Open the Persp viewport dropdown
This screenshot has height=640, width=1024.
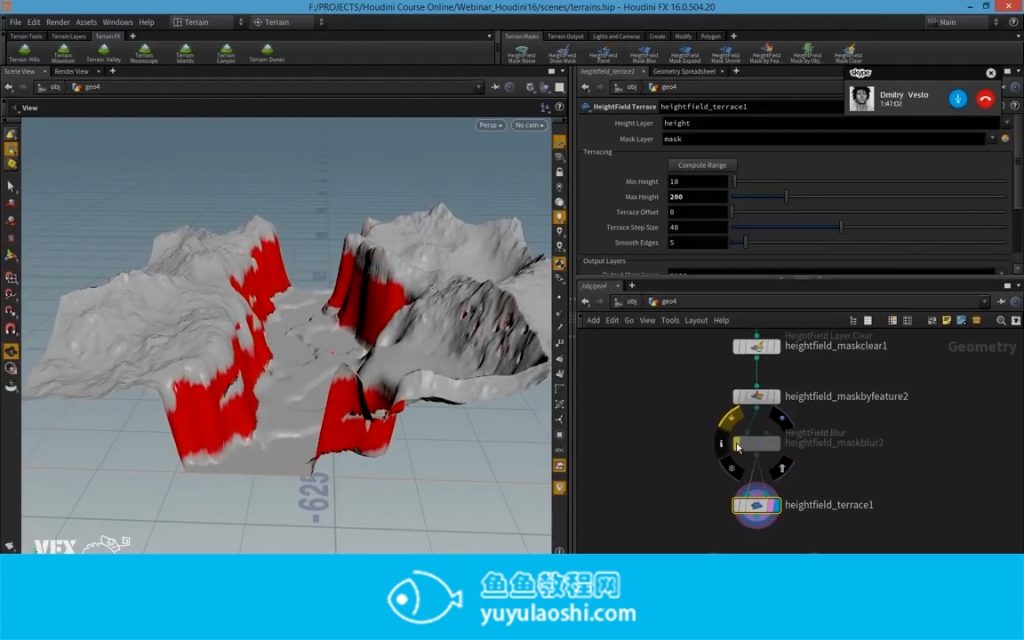[490, 125]
